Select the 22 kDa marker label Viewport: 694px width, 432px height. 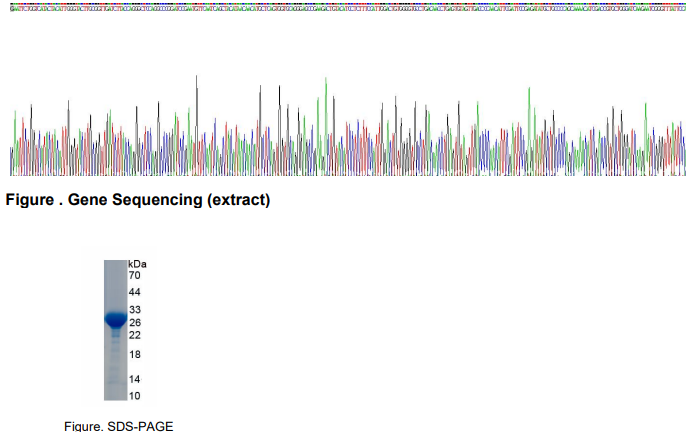tap(135, 336)
